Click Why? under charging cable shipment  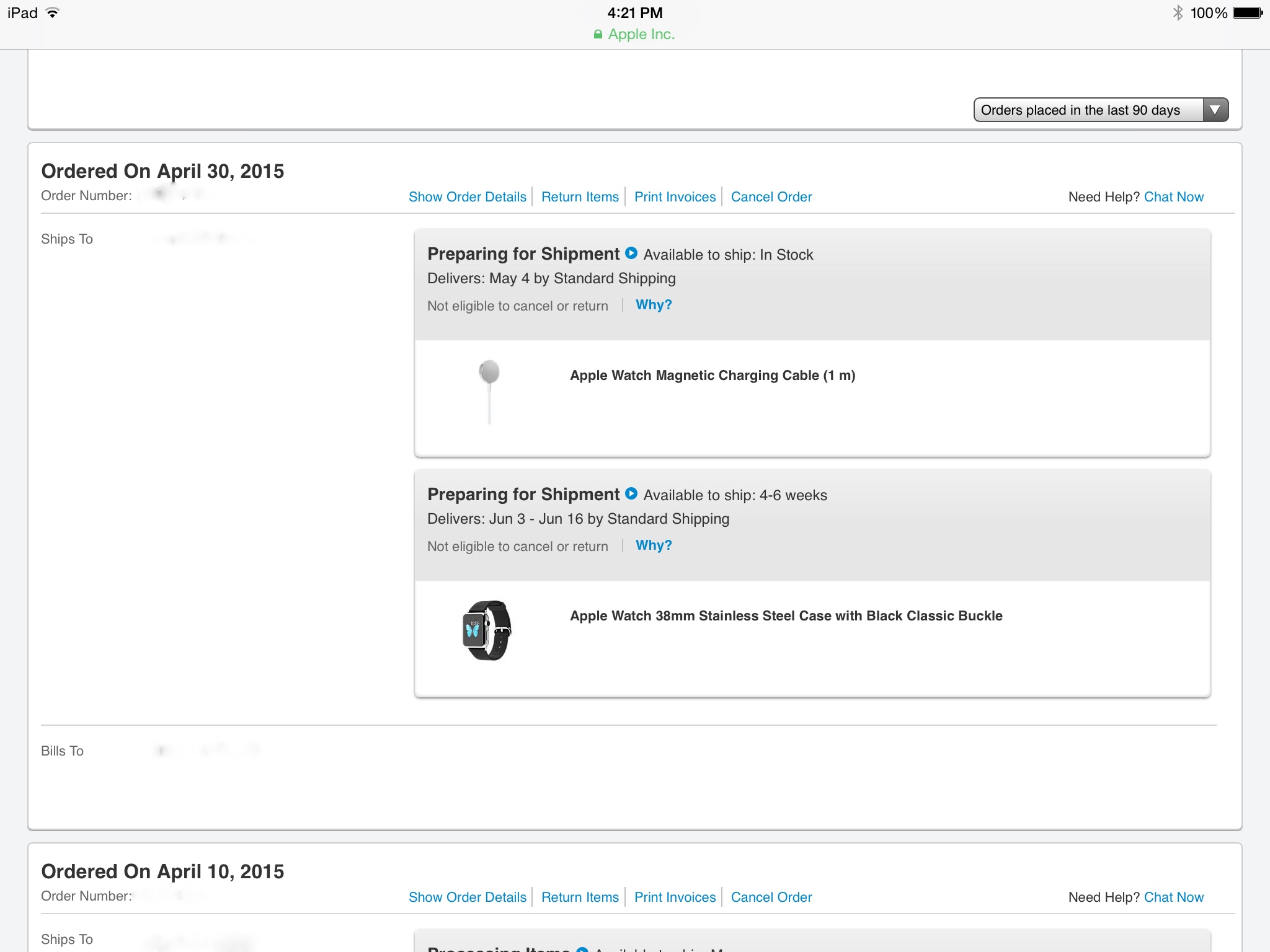(654, 304)
